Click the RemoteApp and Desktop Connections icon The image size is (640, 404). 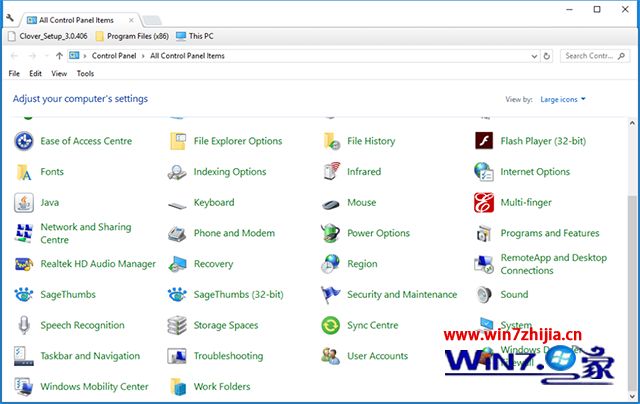484,264
